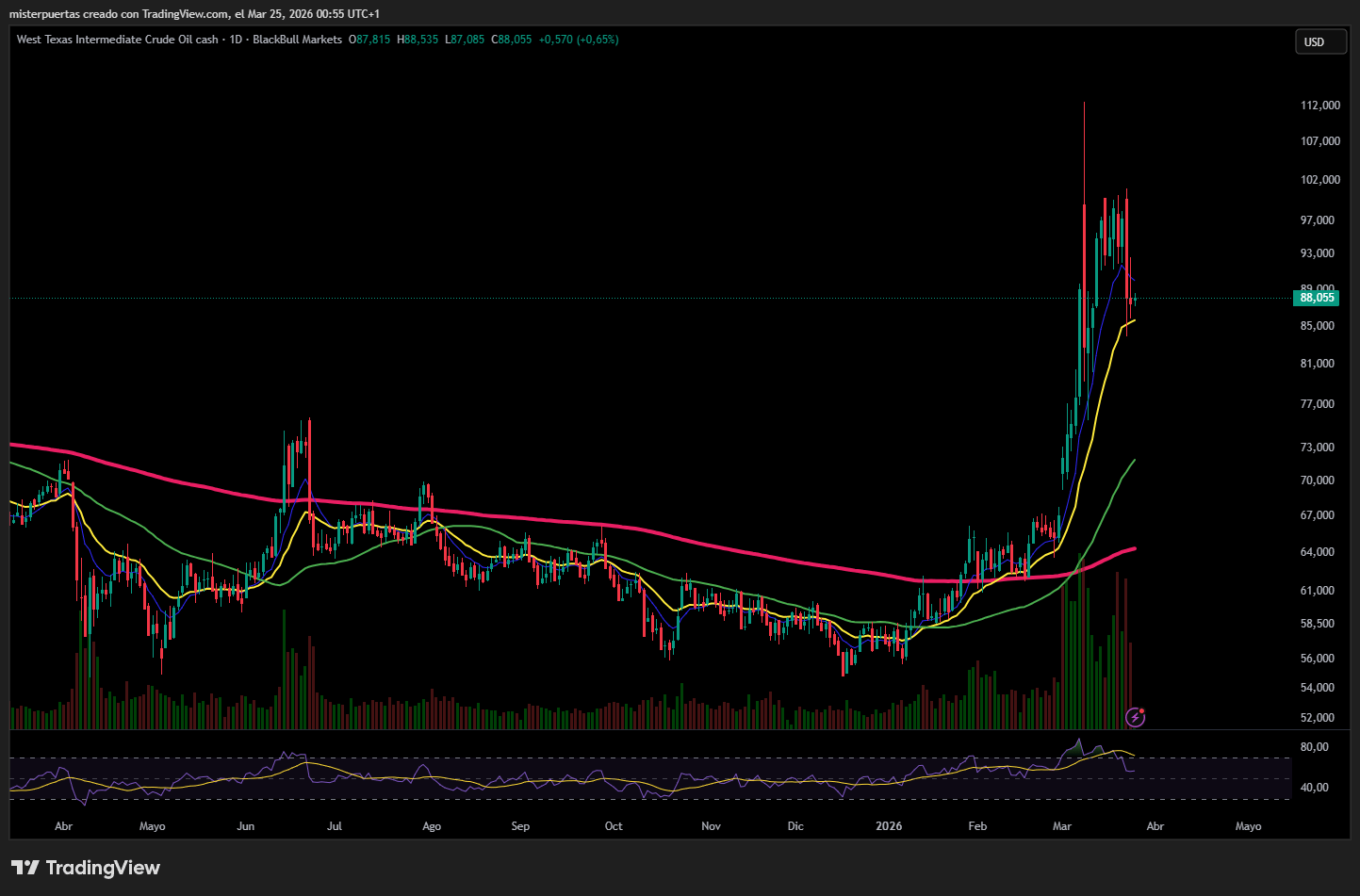This screenshot has height=896, width=1360.
Task: Click the H88,535 high value
Action: click(418, 40)
